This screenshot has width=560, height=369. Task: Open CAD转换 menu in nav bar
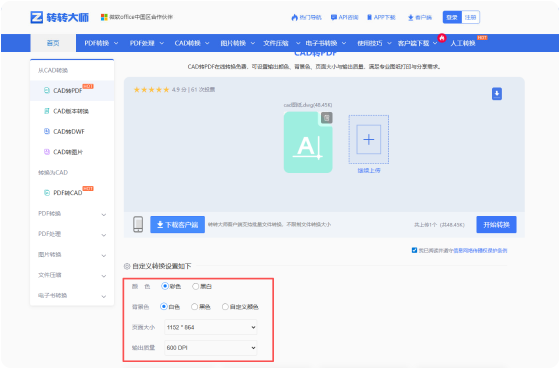(x=192, y=43)
